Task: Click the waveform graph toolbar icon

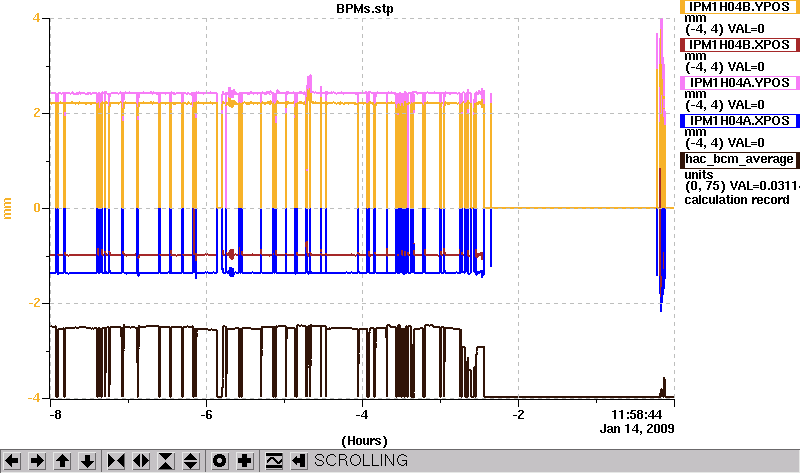Action: (x=274, y=461)
